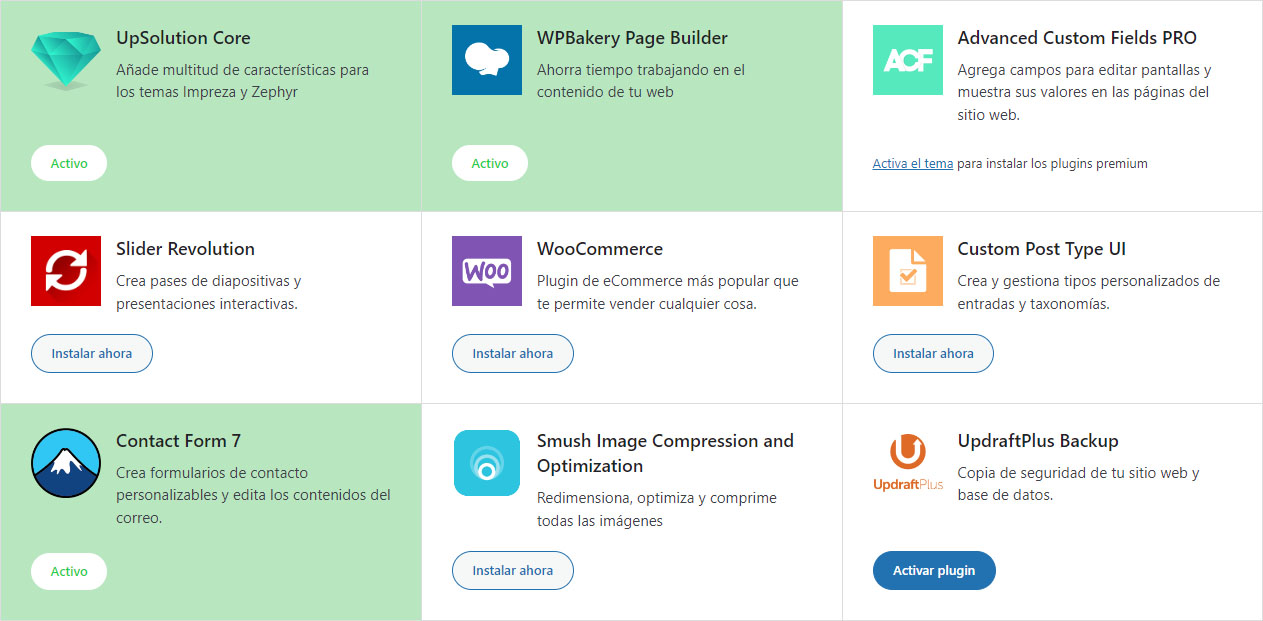Viewport: 1263px width, 621px height.
Task: Activate the UpdraftPlus Backup plugin
Action: click(934, 570)
